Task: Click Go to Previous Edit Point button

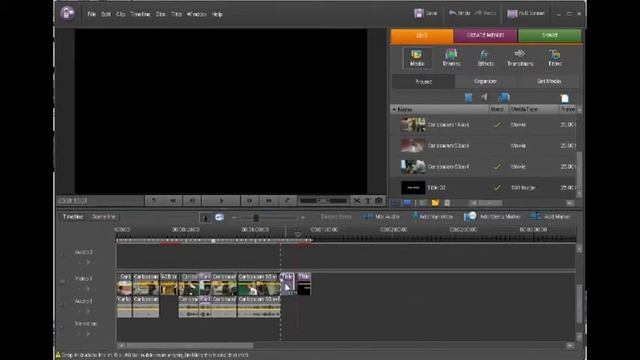Action: pos(153,200)
